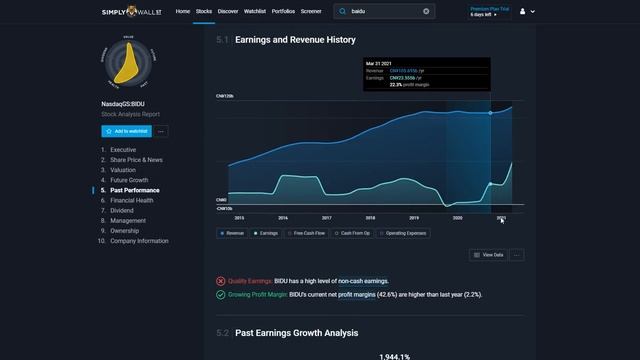The height and width of the screenshot is (360, 640).
Task: Open the user account menu
Action: (527, 11)
